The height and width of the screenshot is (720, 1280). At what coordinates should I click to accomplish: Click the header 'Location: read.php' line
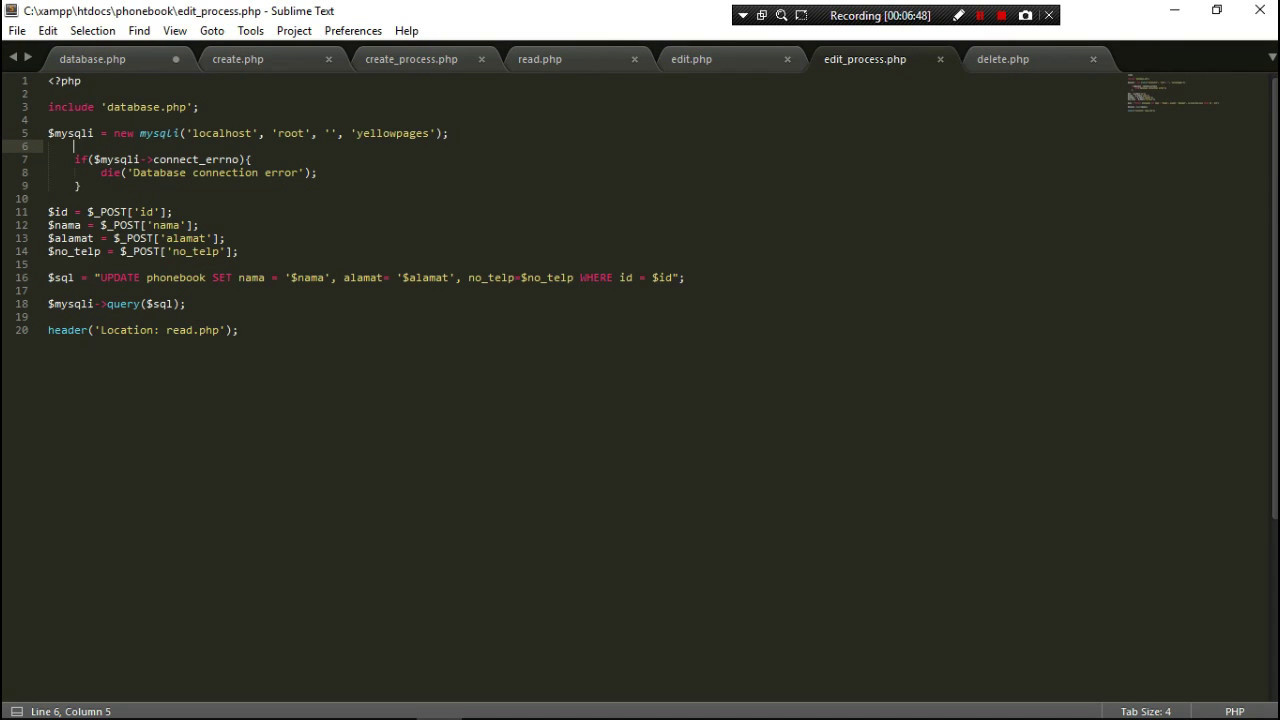(143, 330)
